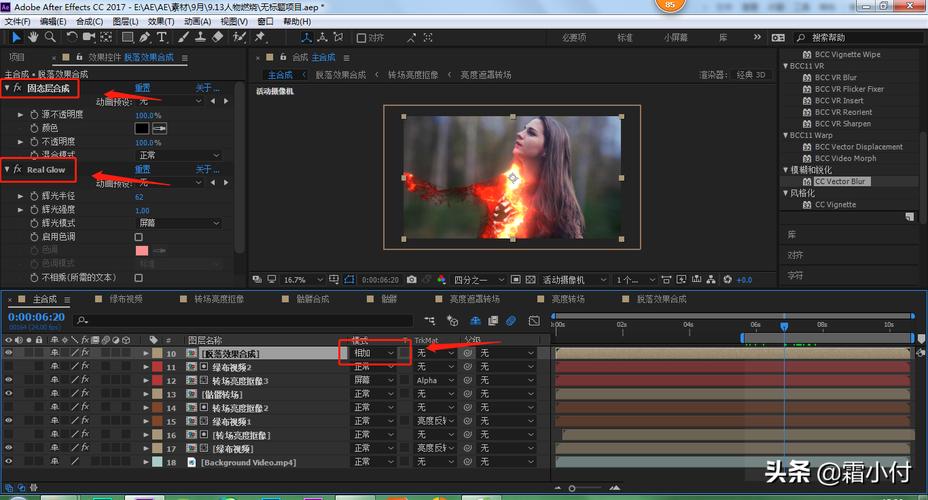Open the 16.7% magnification dropdown
This screenshot has height=500, width=928.
[303, 280]
